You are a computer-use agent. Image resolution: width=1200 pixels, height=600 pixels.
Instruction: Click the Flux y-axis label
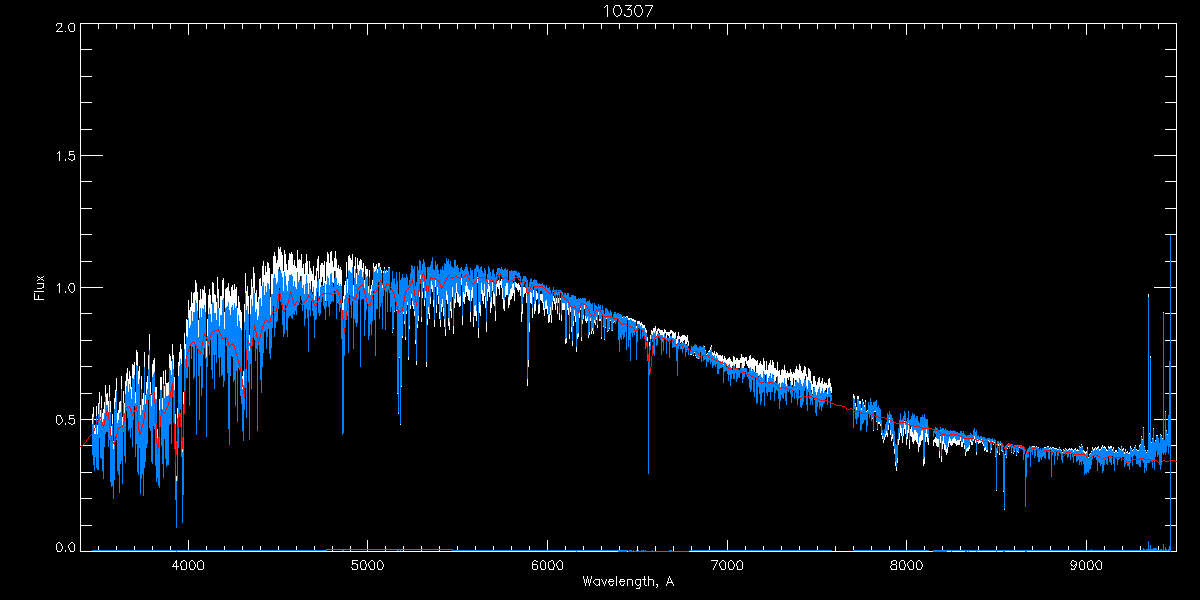[x=40, y=287]
